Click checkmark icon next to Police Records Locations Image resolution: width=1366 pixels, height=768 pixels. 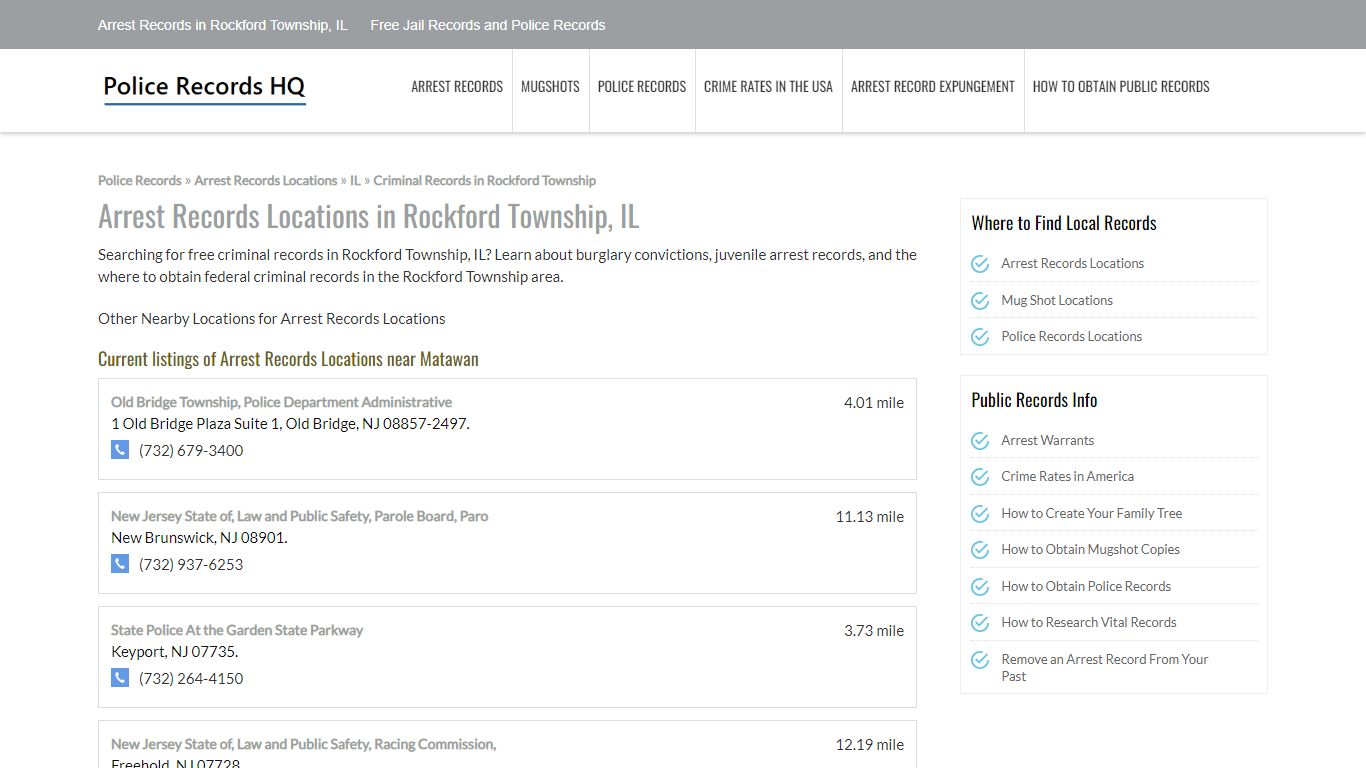[980, 337]
